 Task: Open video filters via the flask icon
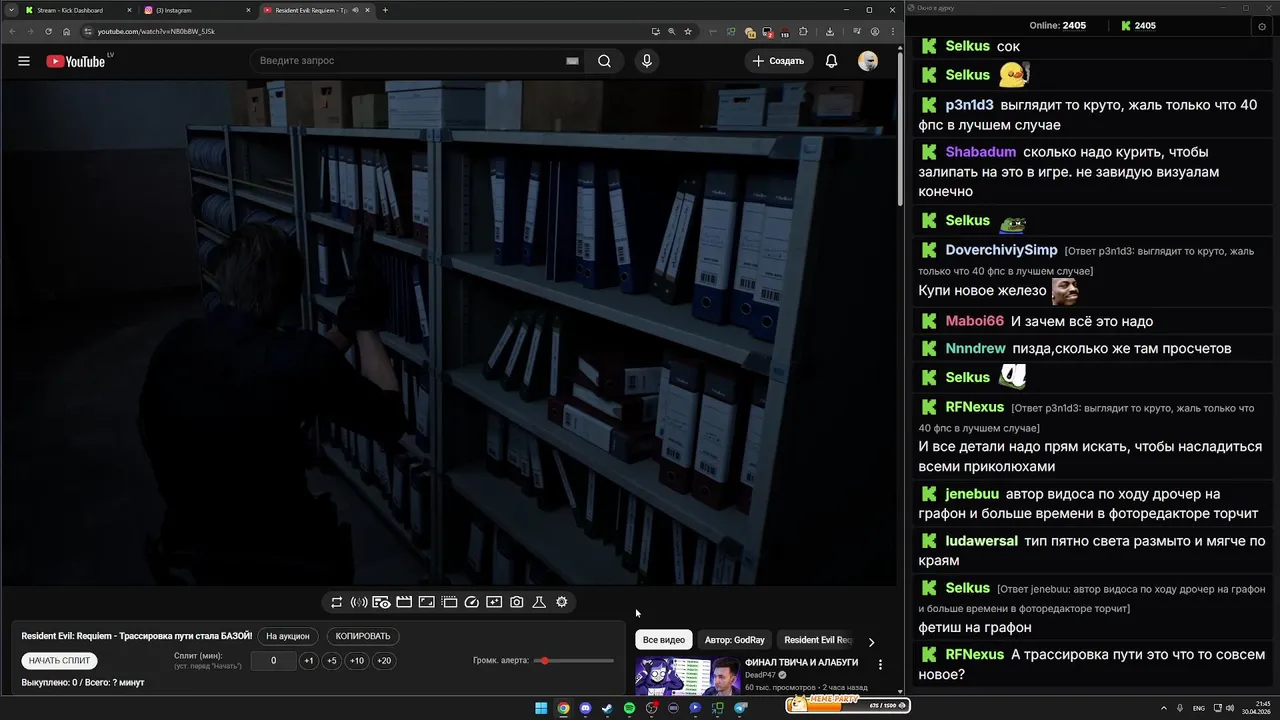(x=539, y=602)
